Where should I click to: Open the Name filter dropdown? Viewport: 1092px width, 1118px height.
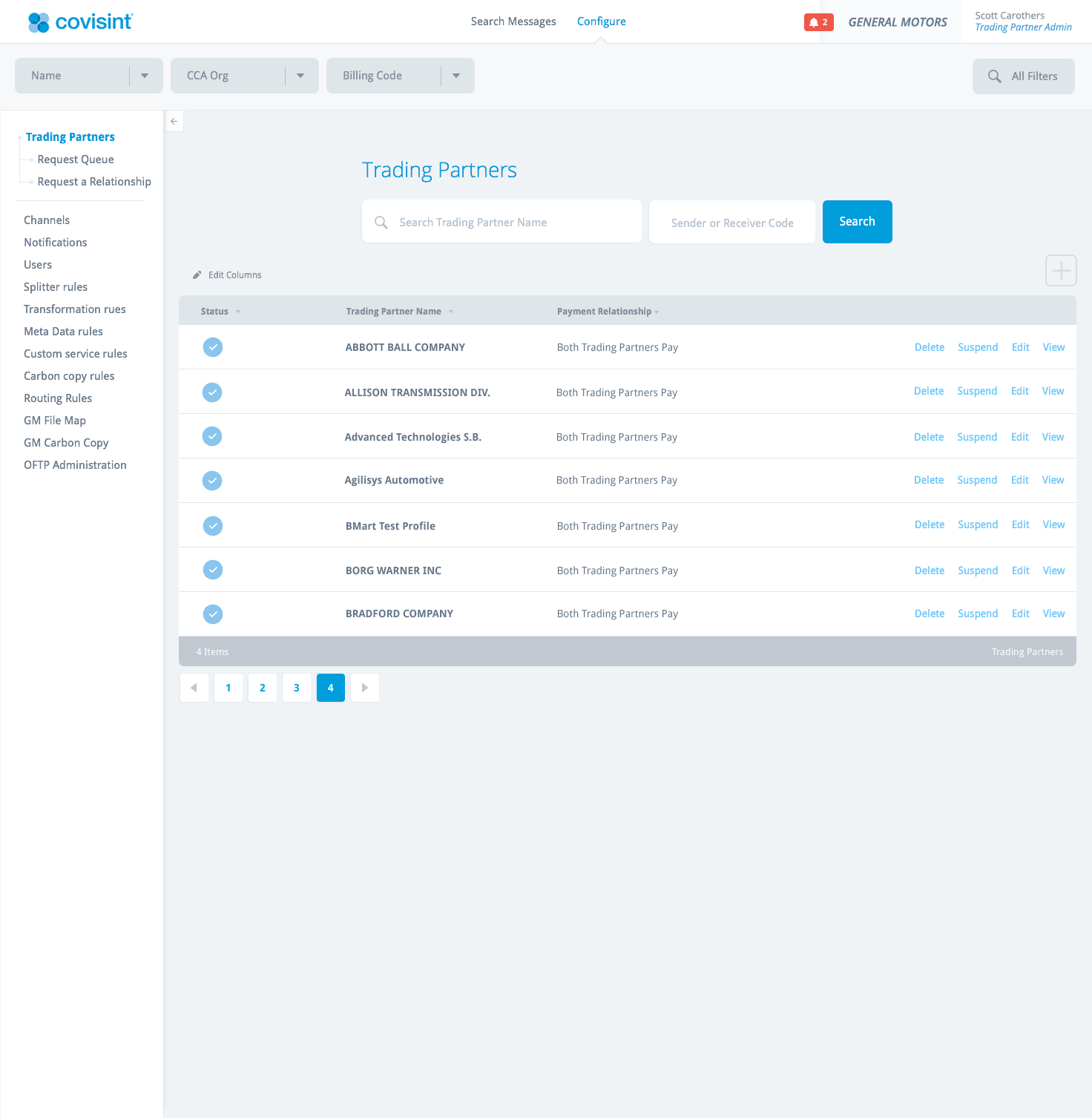pyautogui.click(x=89, y=76)
